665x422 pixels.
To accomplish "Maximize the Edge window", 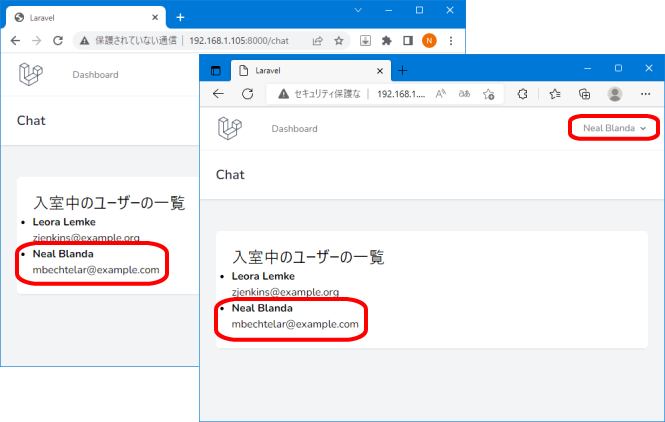I will [618, 68].
